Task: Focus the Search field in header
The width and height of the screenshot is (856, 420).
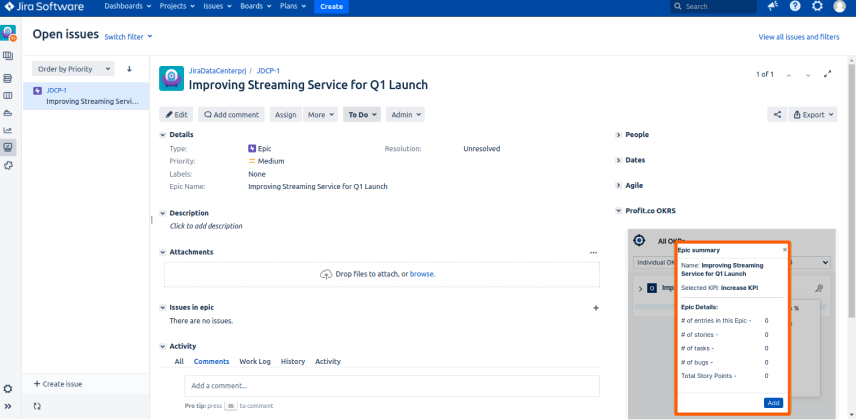Action: point(713,7)
